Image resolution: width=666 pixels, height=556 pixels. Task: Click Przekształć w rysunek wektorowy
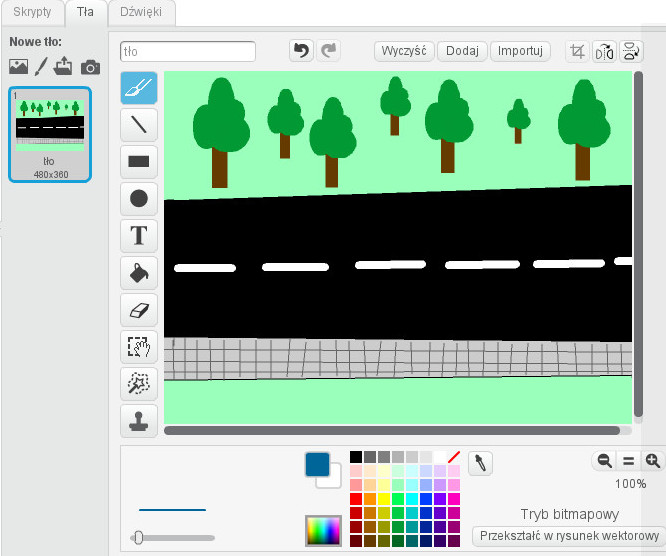(569, 536)
